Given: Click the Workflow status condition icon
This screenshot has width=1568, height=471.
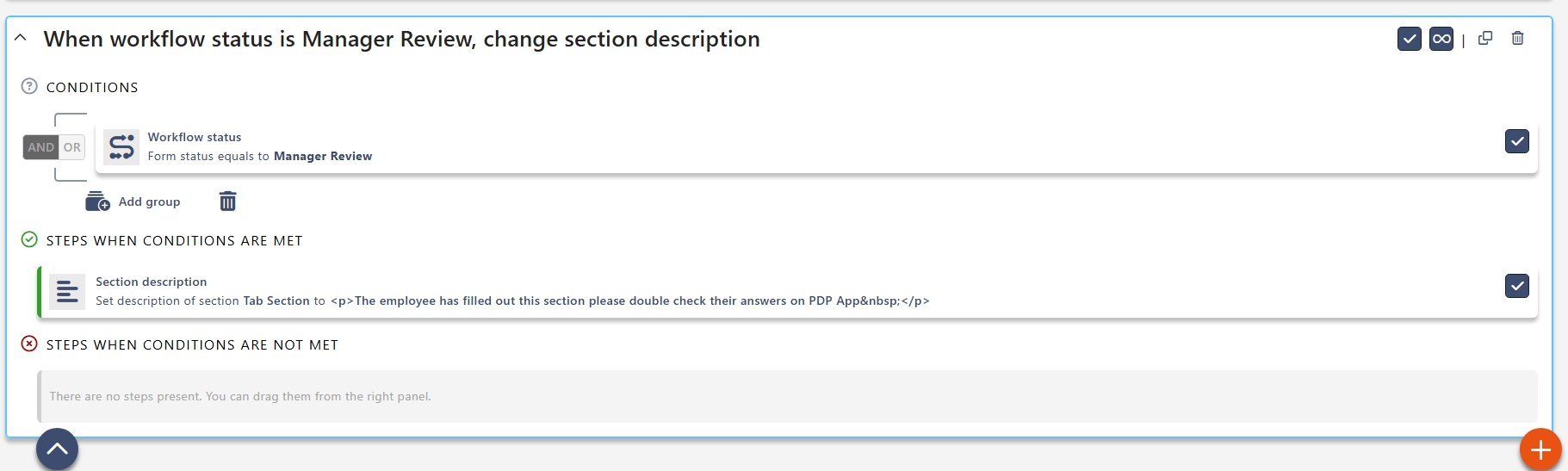Looking at the screenshot, I should (121, 147).
